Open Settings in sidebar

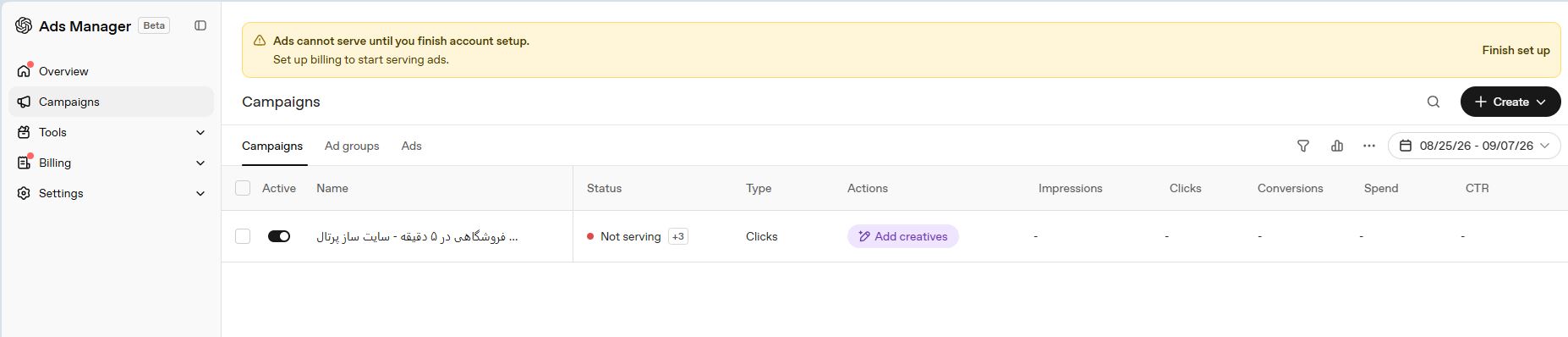click(111, 193)
